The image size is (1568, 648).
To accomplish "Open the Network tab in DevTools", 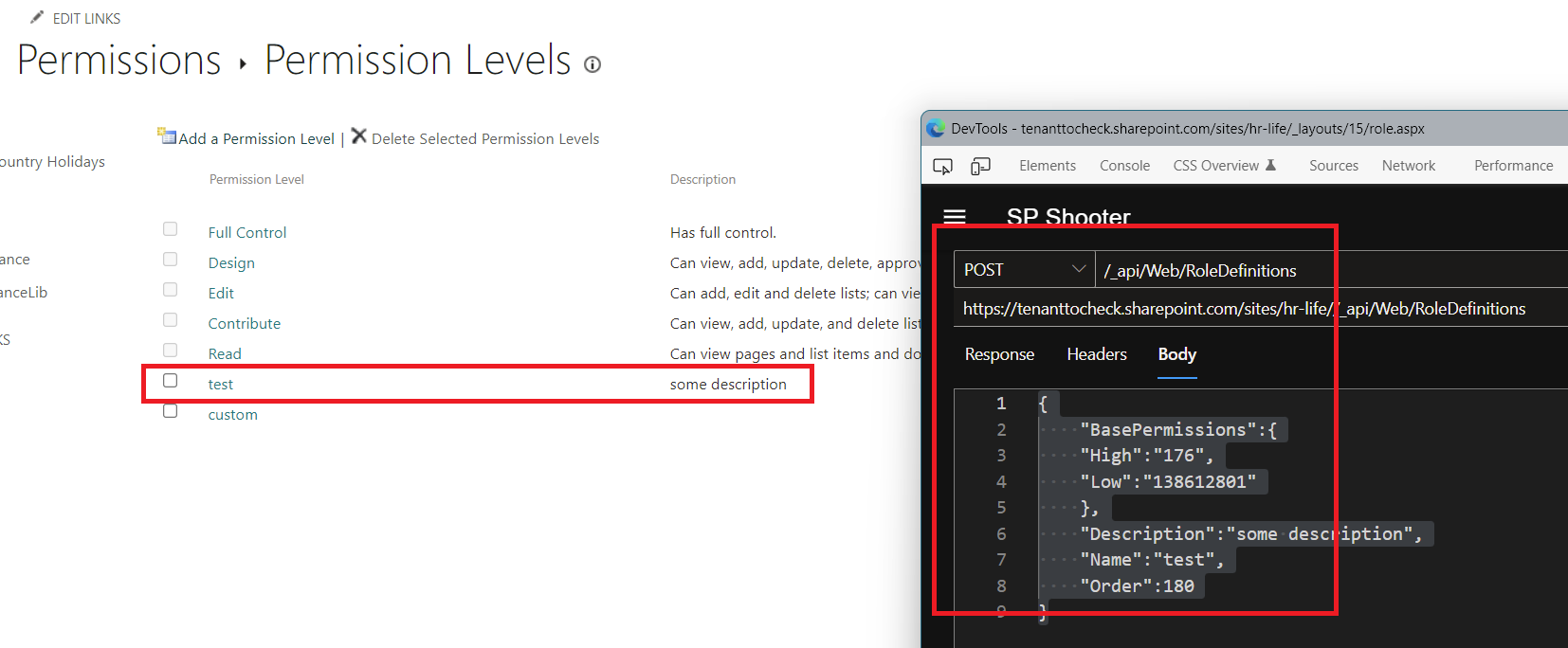I will point(1409,166).
